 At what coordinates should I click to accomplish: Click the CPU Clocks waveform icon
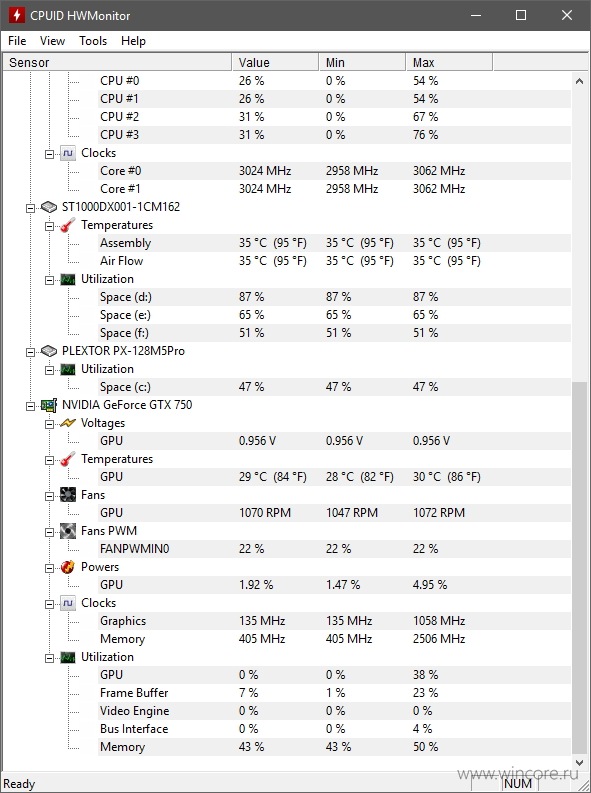(x=68, y=153)
